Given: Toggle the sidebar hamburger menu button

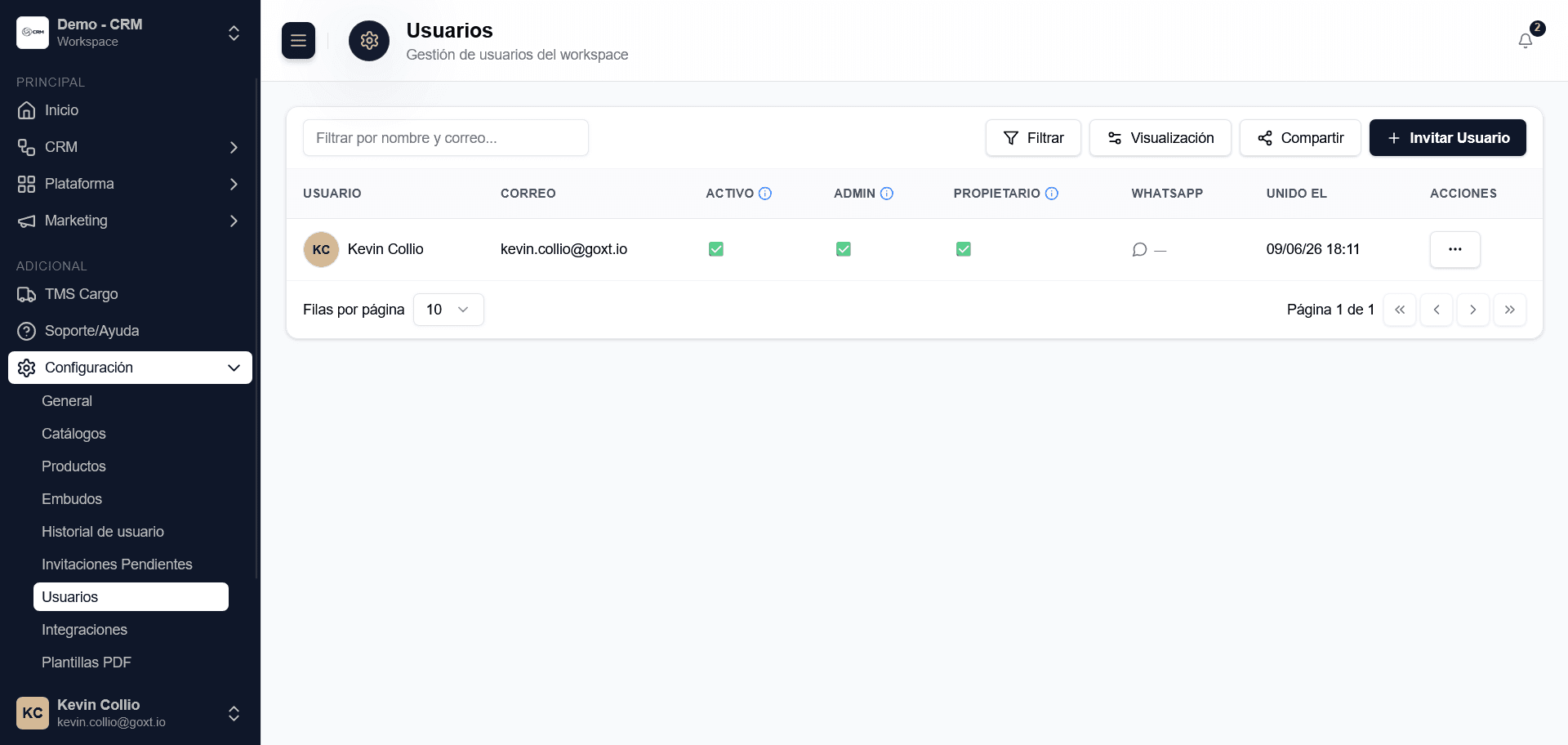Looking at the screenshot, I should point(298,41).
